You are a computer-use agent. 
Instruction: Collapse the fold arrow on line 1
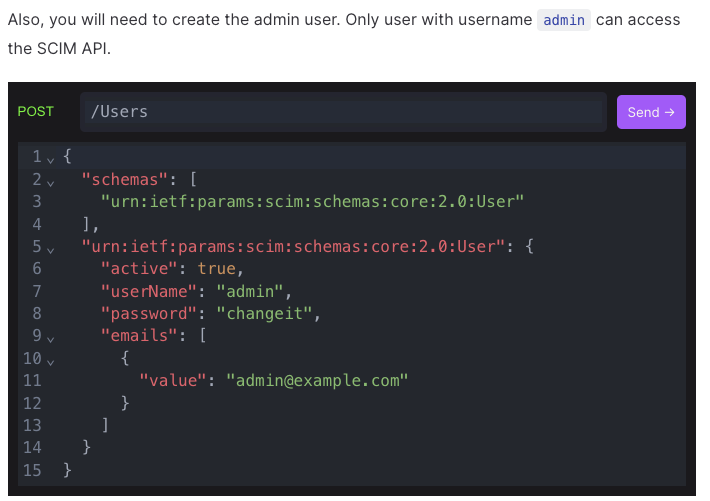point(51,160)
